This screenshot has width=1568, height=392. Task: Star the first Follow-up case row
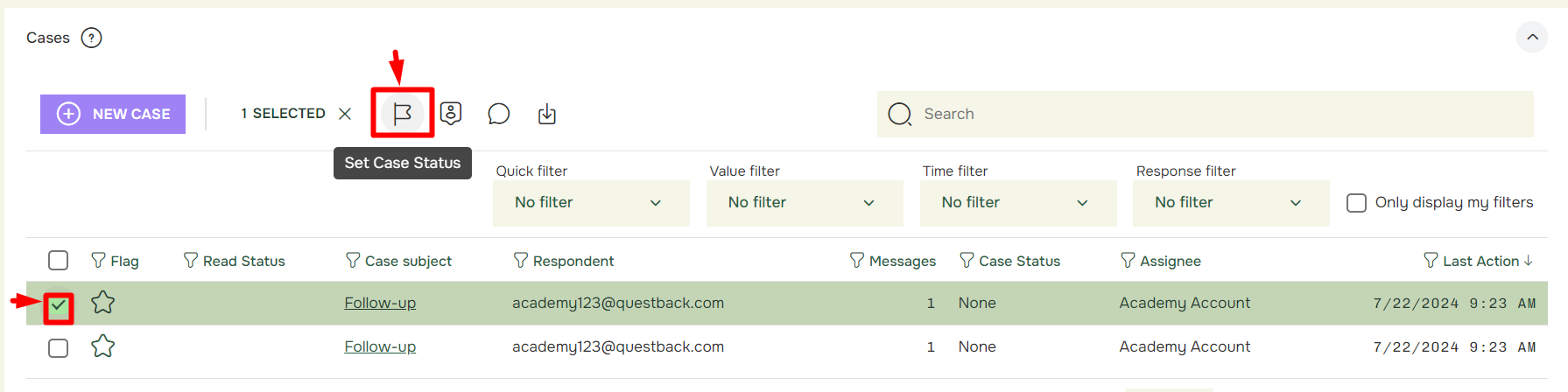(x=103, y=303)
